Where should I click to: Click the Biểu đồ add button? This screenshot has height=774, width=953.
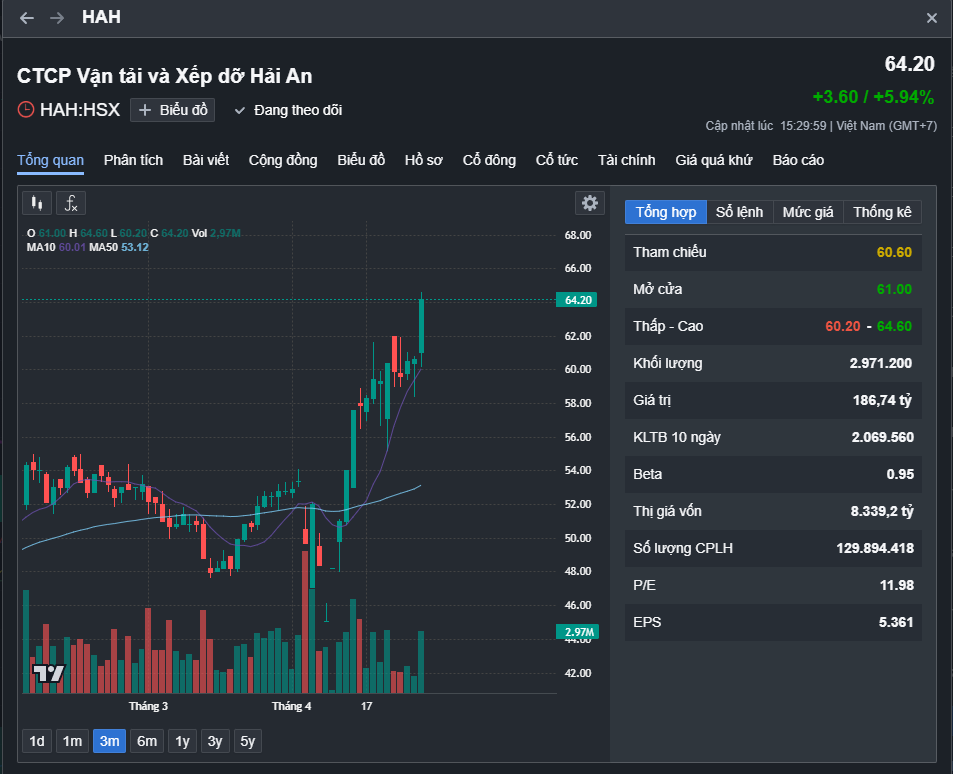[x=173, y=110]
